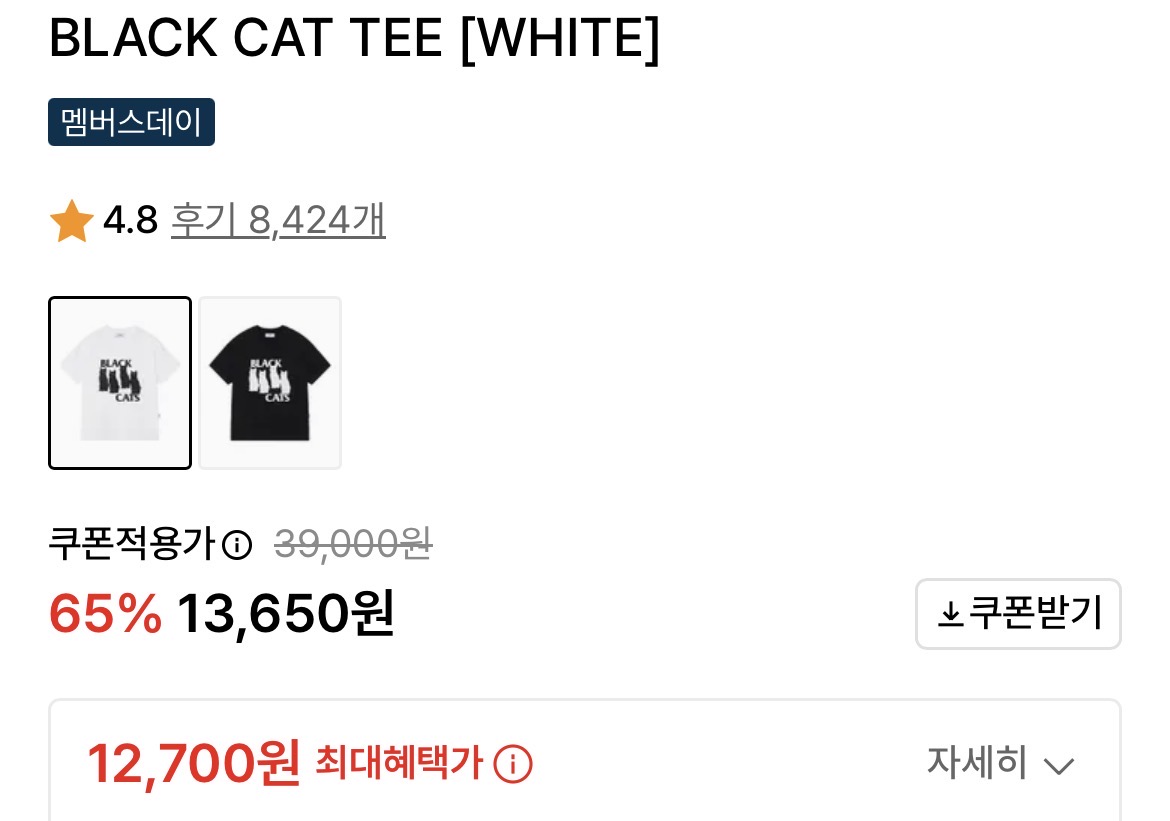Click the BLACK CAT TEE [WHITE] title
The height and width of the screenshot is (821, 1170).
354,39
